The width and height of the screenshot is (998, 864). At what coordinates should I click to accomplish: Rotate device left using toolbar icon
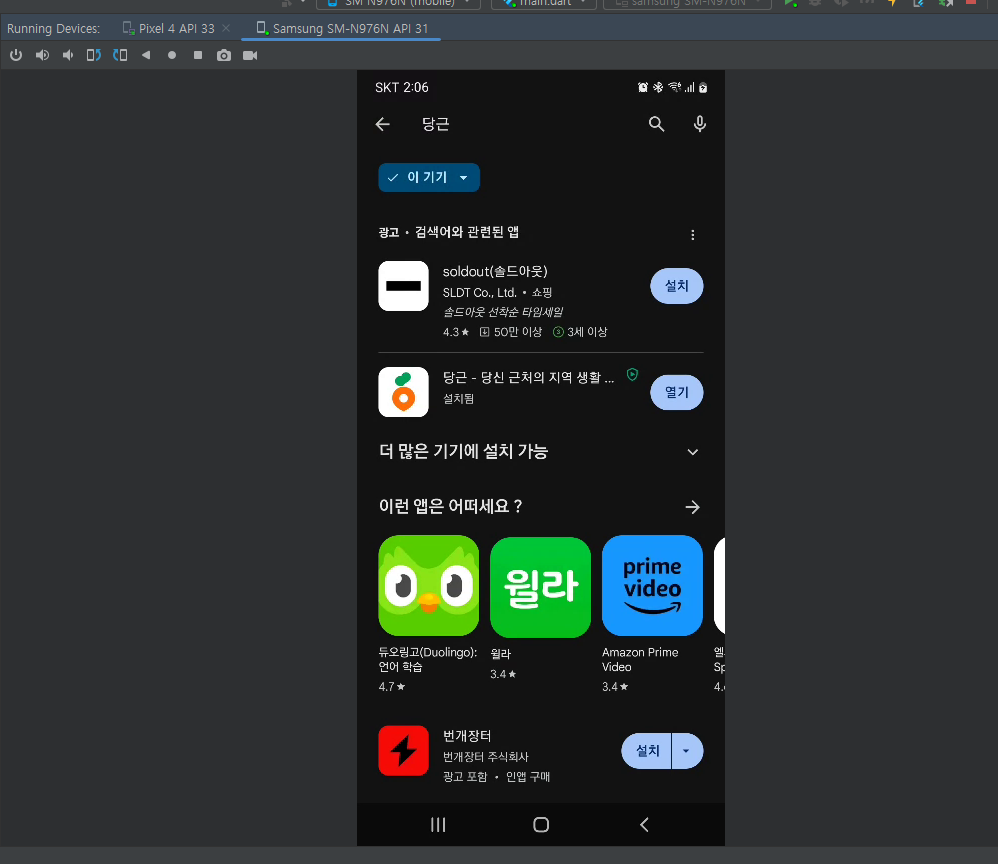pyautogui.click(x=94, y=55)
